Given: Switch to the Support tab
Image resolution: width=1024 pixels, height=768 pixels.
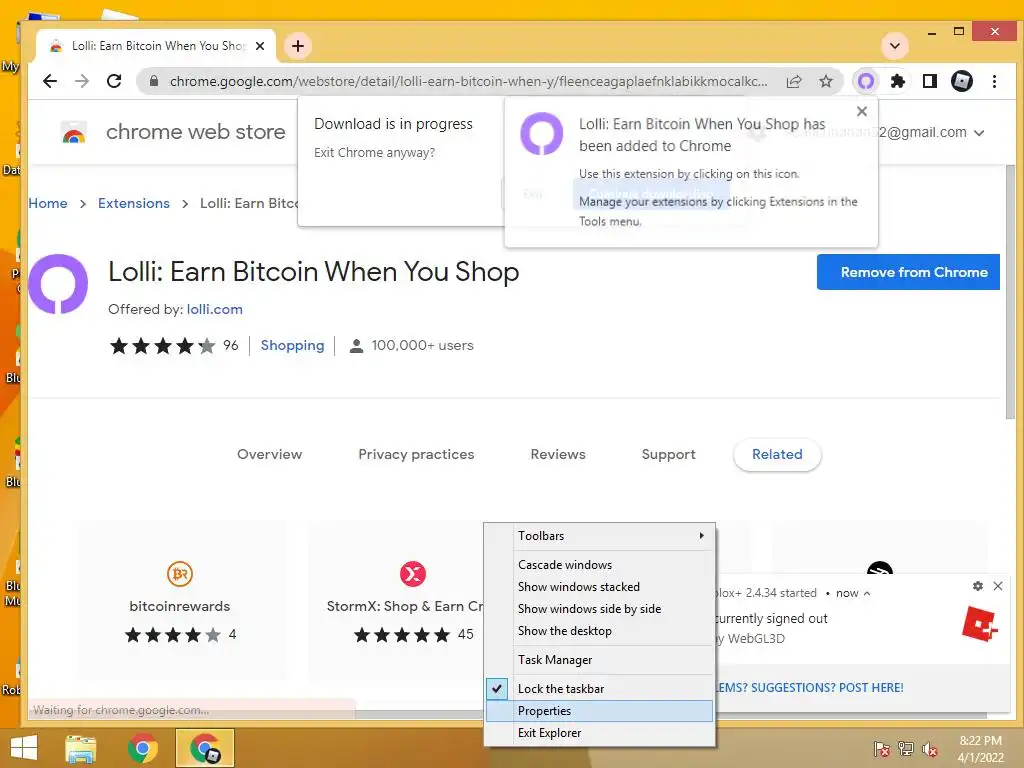Looking at the screenshot, I should point(668,454).
